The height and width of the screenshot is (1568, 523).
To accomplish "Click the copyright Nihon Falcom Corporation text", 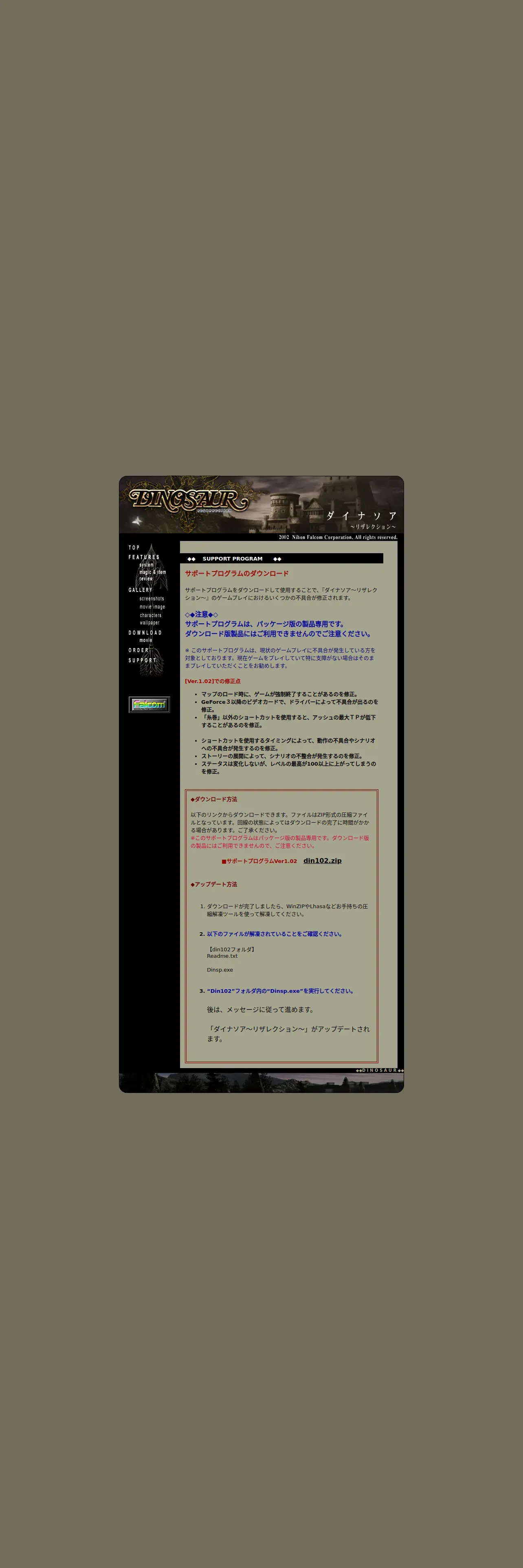I will [338, 537].
